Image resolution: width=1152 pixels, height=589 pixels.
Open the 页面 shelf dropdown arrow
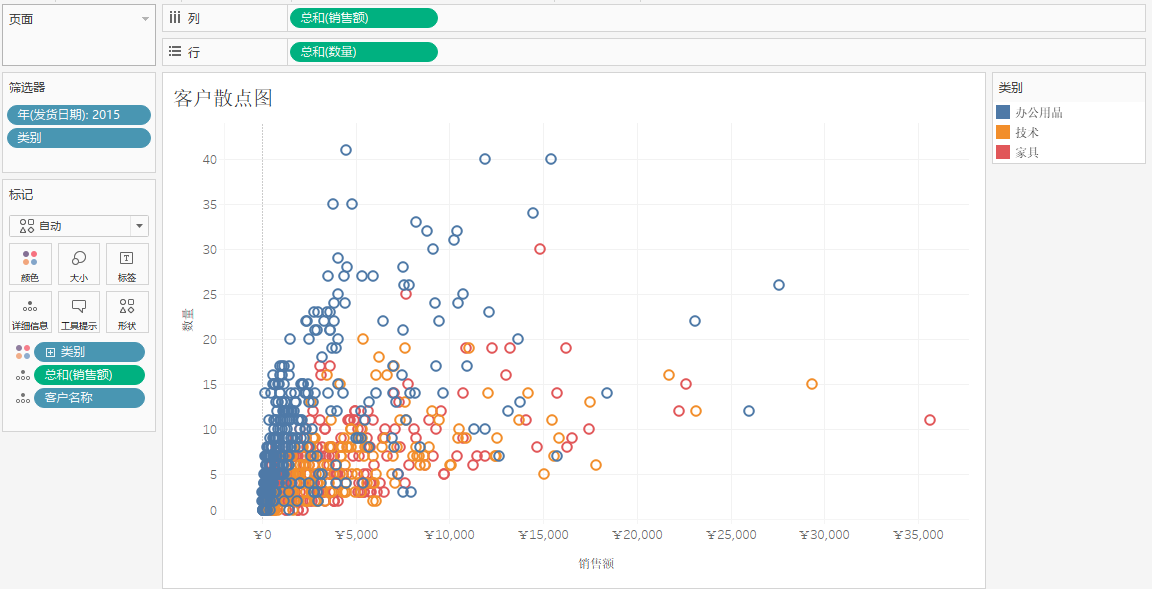click(x=145, y=19)
